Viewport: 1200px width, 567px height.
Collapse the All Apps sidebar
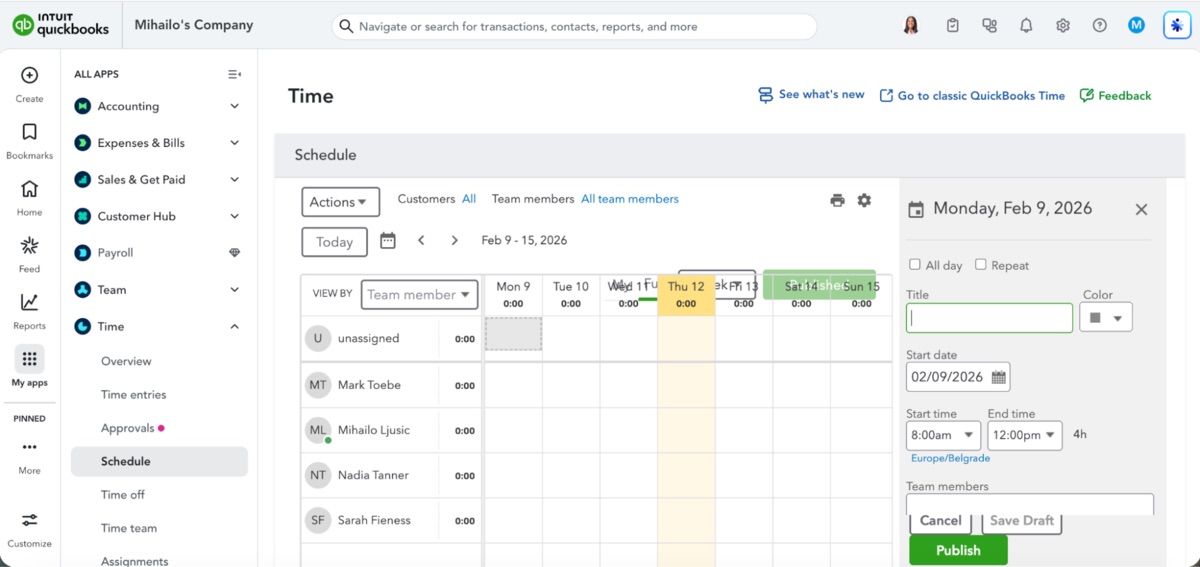[234, 74]
